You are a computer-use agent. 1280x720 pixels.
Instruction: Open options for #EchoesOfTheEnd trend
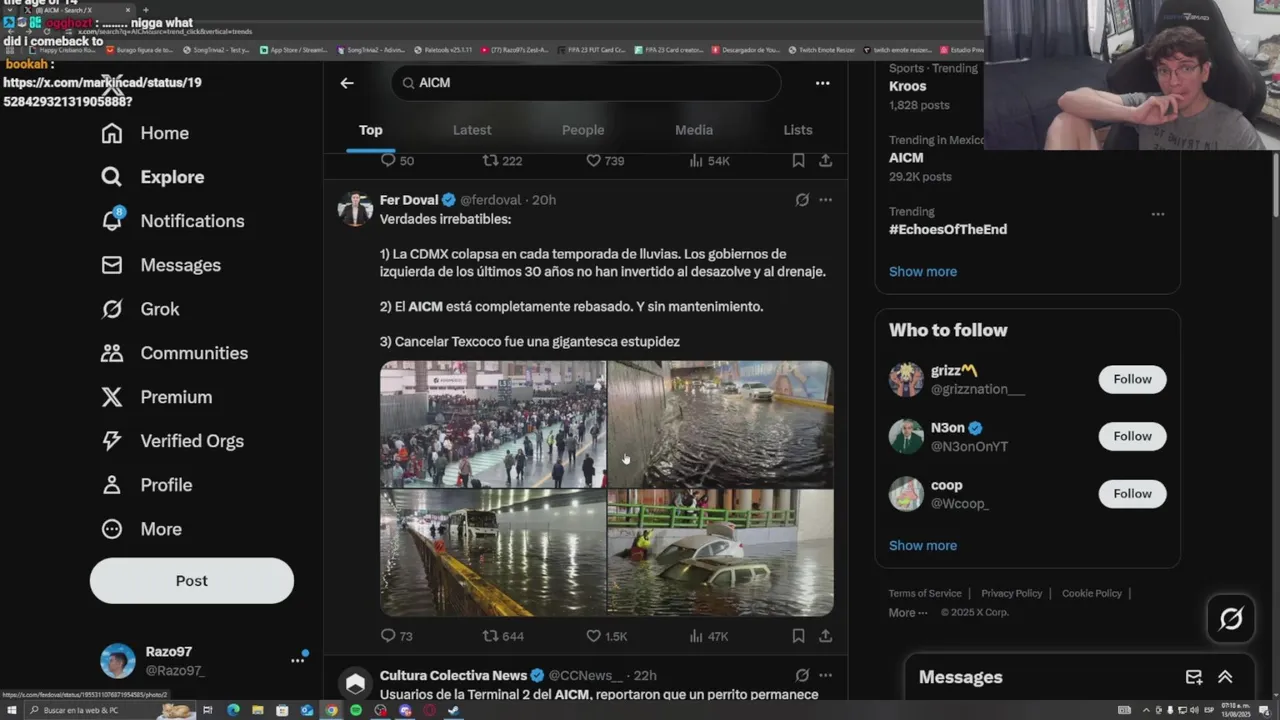pos(1157,214)
